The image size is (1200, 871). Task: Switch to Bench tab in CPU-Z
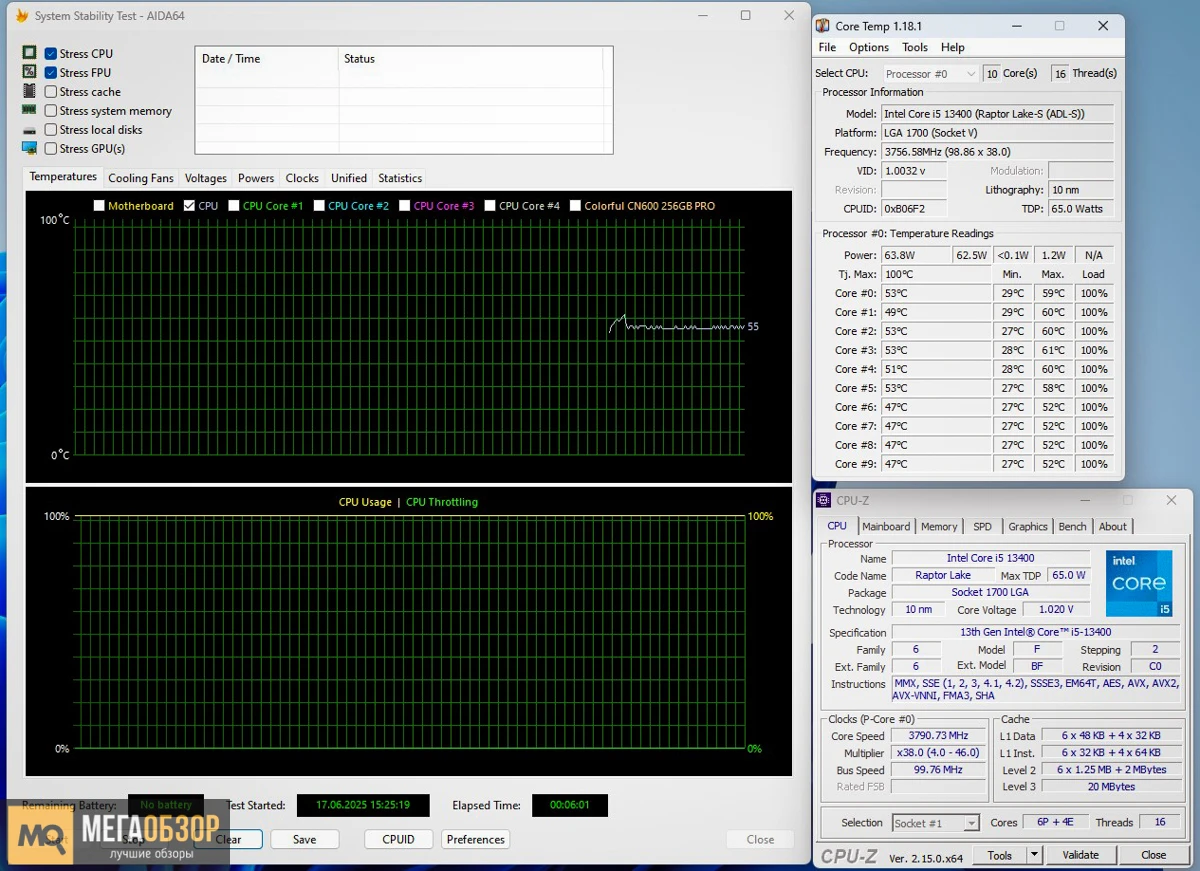coord(1073,526)
